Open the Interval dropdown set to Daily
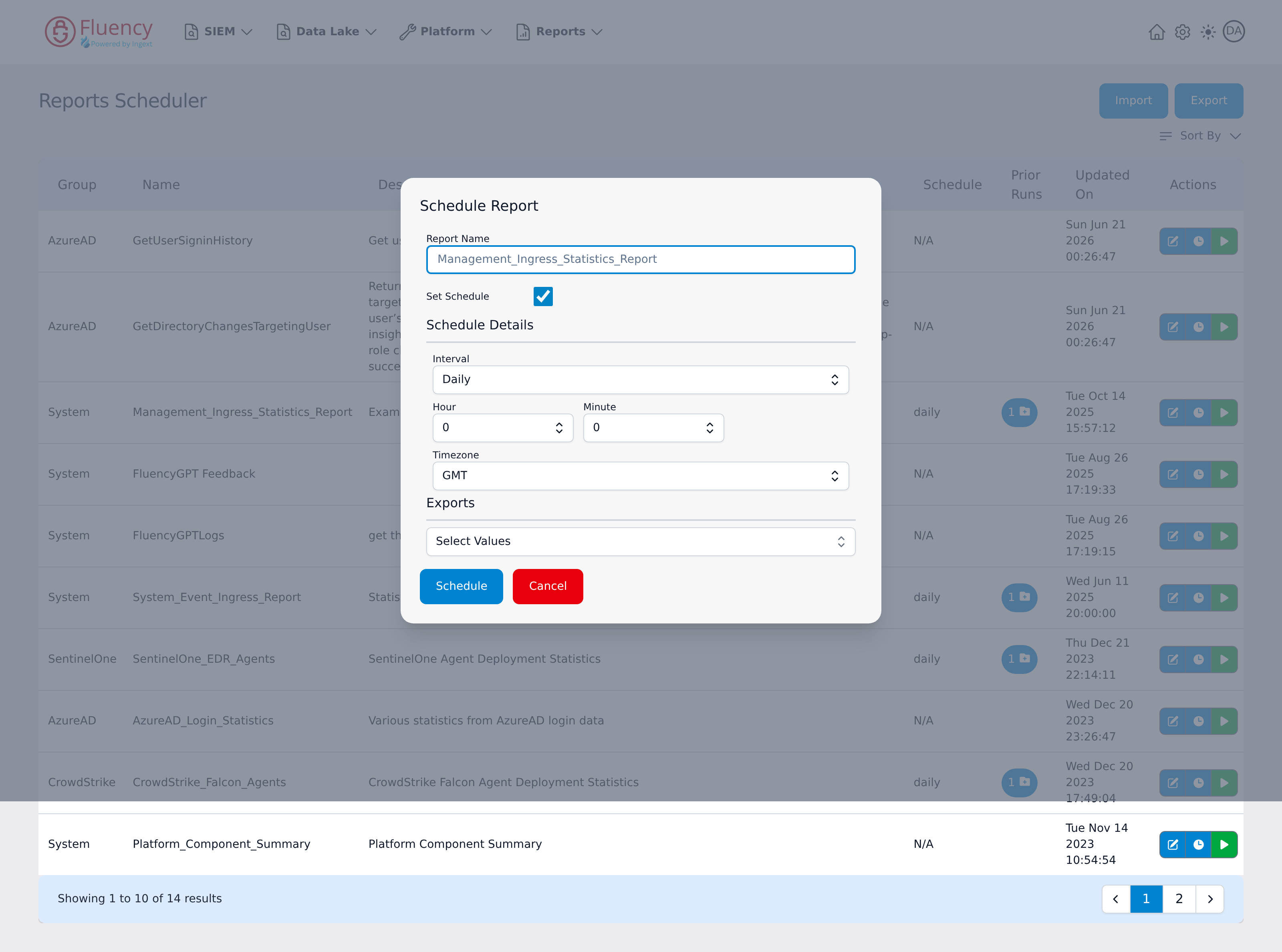 [640, 380]
